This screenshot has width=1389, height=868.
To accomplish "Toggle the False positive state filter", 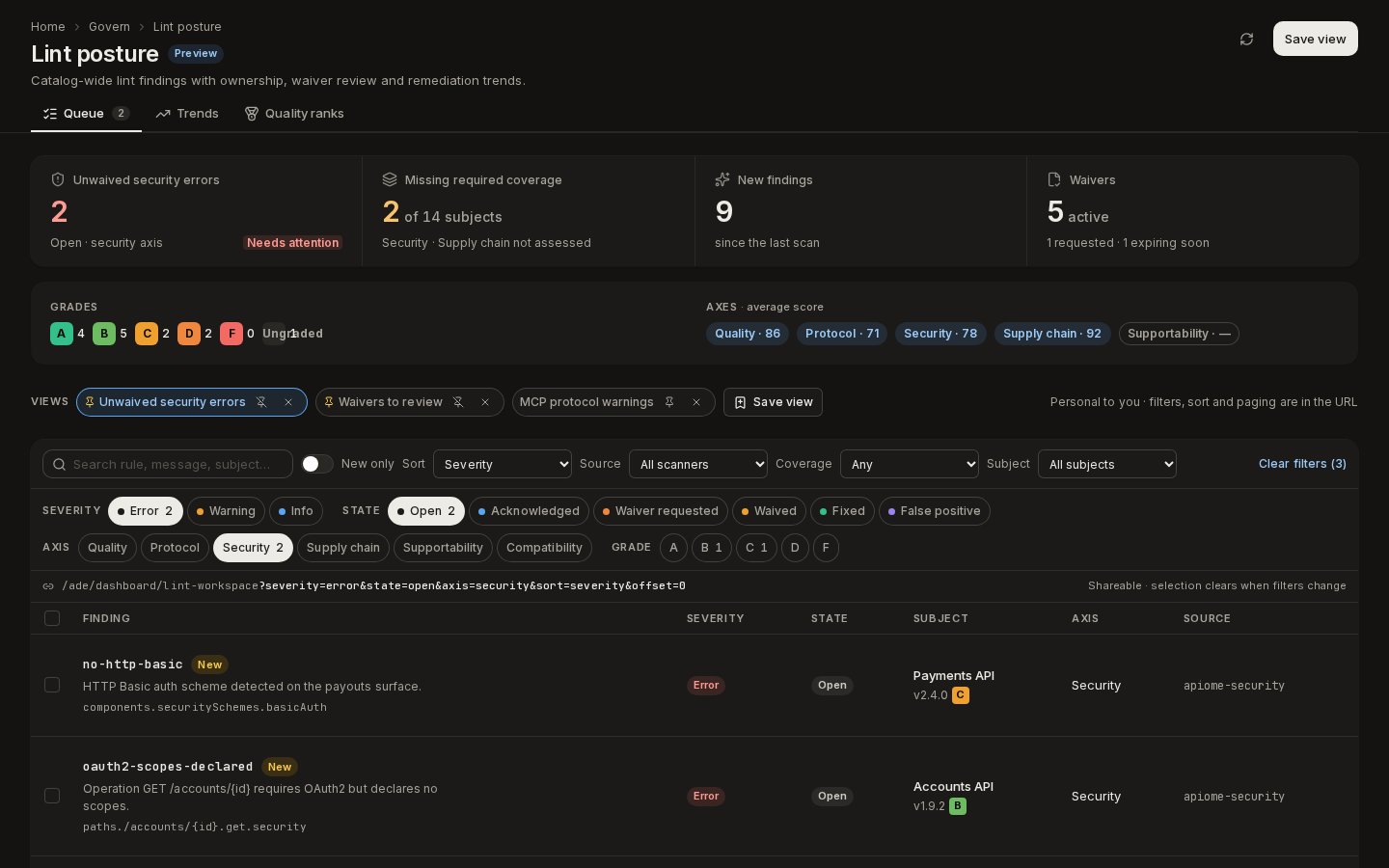I will (935, 511).
